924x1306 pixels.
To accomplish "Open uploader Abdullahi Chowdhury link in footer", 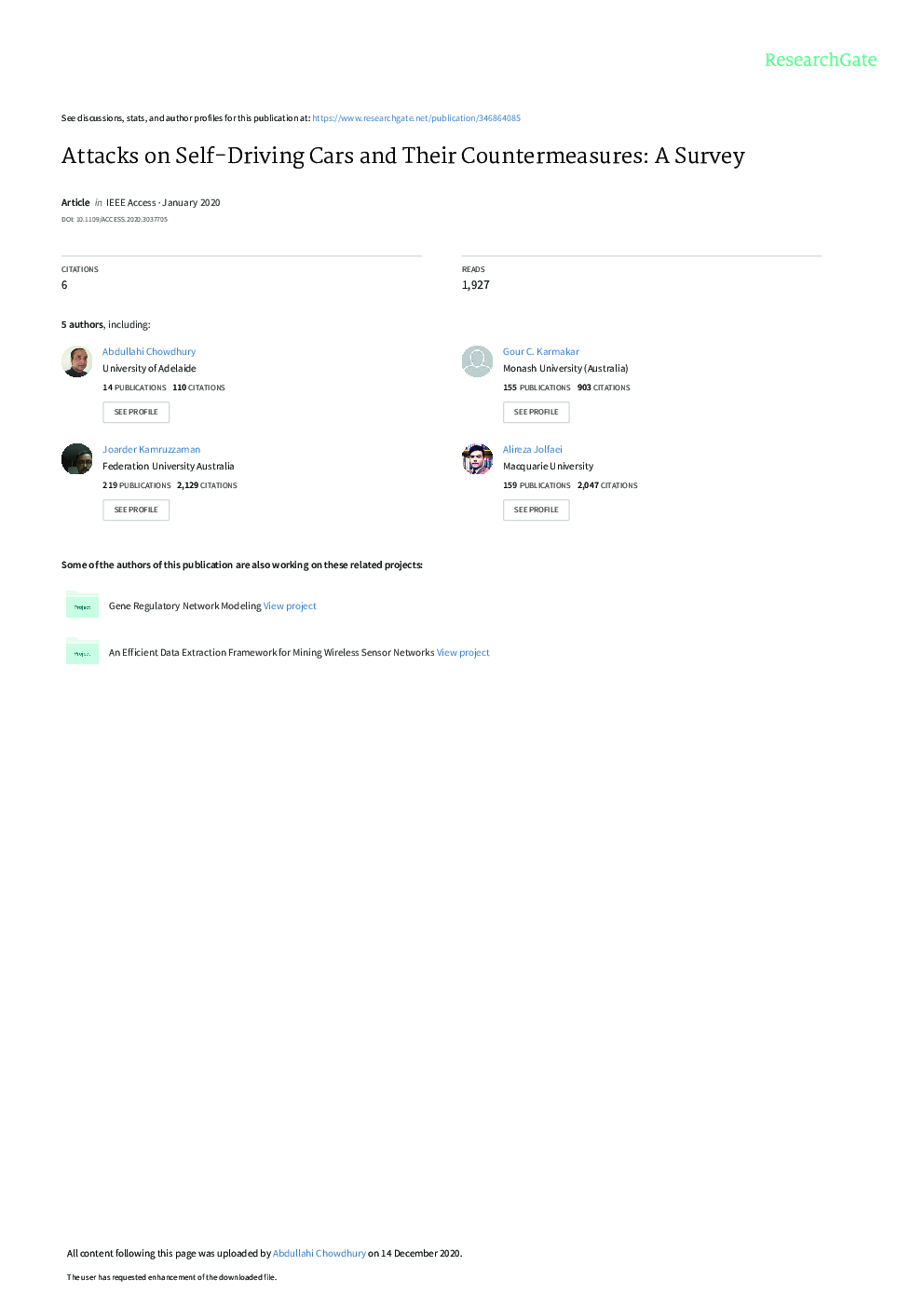I will (x=319, y=1253).
